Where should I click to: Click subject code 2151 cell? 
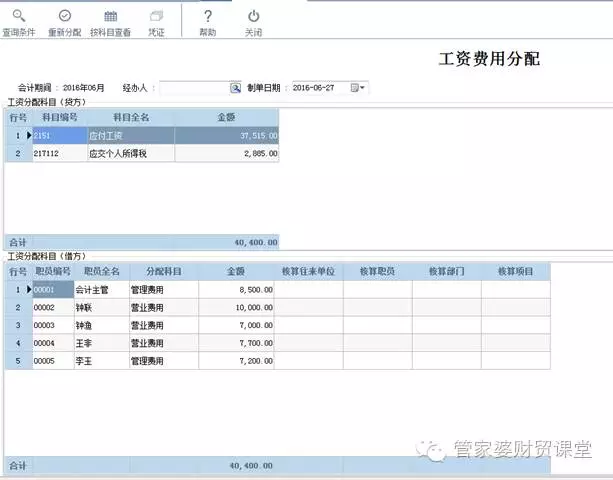point(60,136)
